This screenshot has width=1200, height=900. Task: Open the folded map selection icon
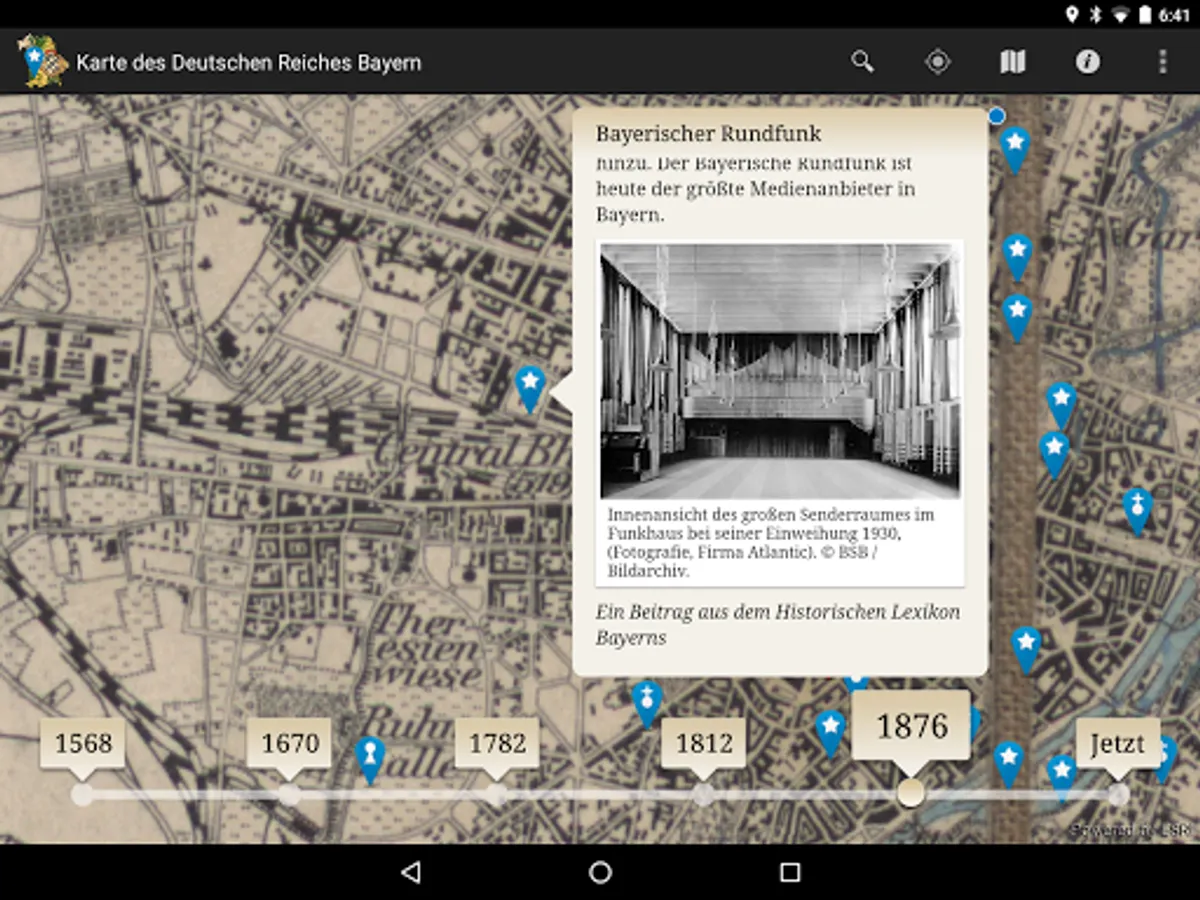click(x=1013, y=62)
